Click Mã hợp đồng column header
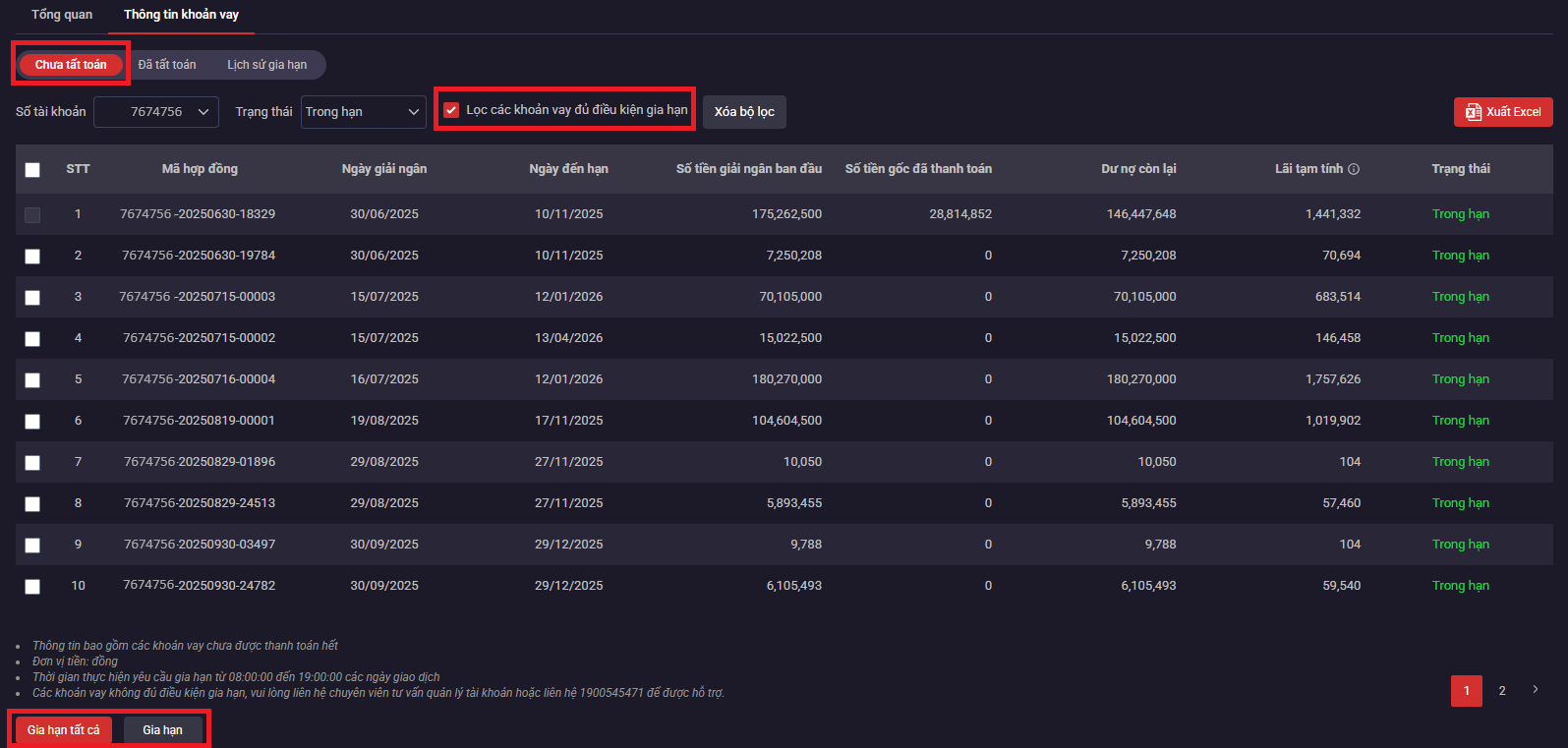 click(200, 169)
